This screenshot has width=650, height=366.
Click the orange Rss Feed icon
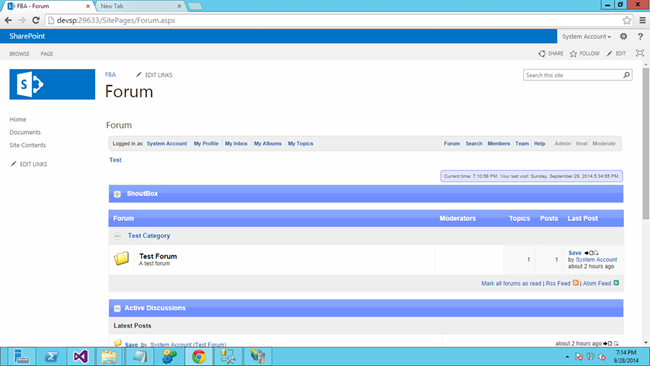pyautogui.click(x=575, y=283)
